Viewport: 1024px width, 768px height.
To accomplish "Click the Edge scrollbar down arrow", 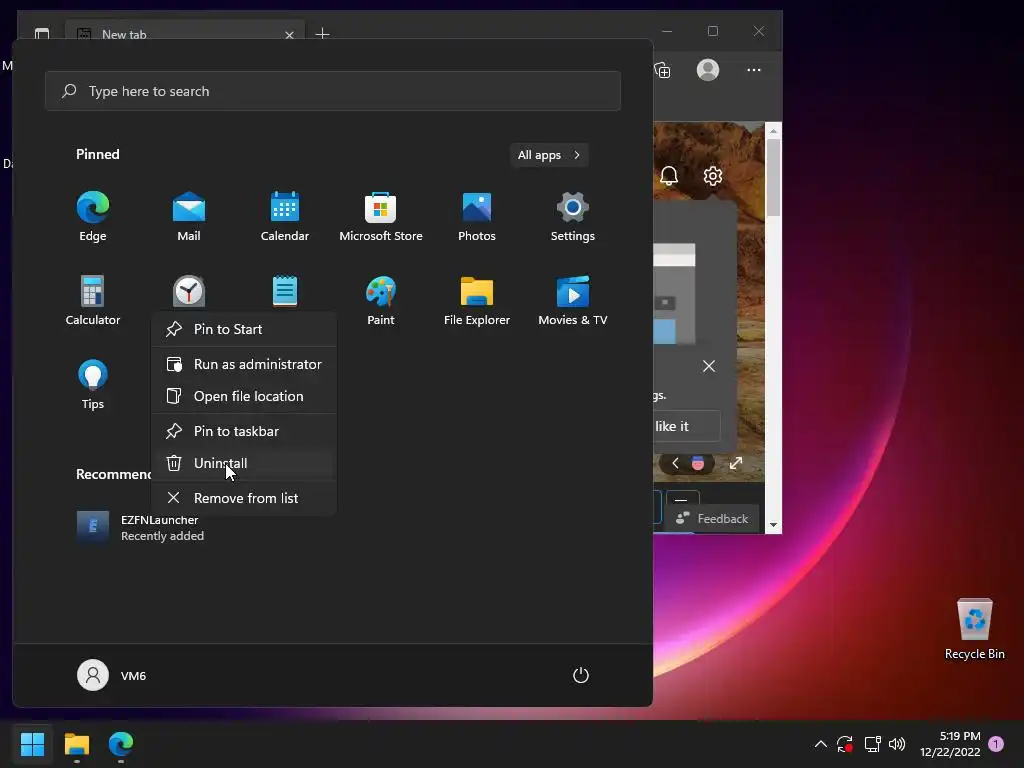I will pos(773,525).
